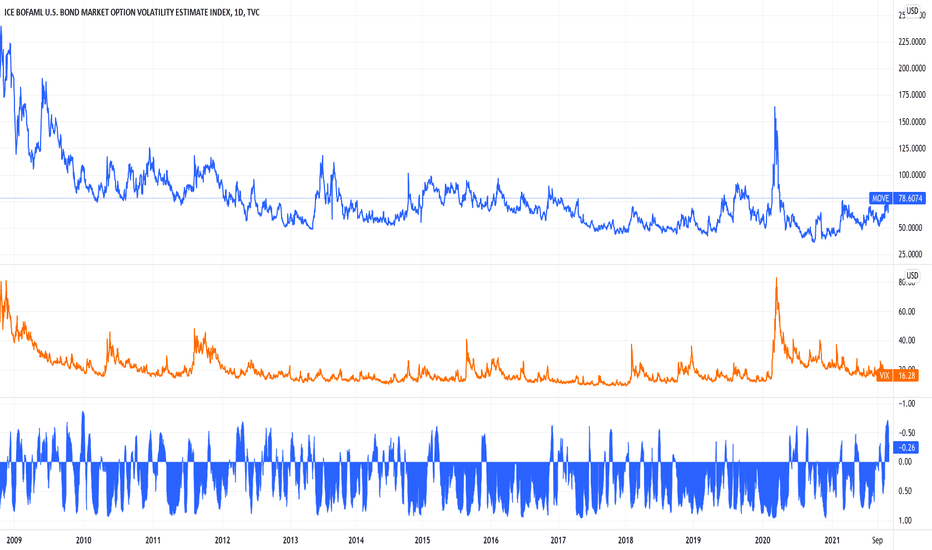The width and height of the screenshot is (932, 550).
Task: Click the 0.00 correlation axis value
Action: pos(905,462)
